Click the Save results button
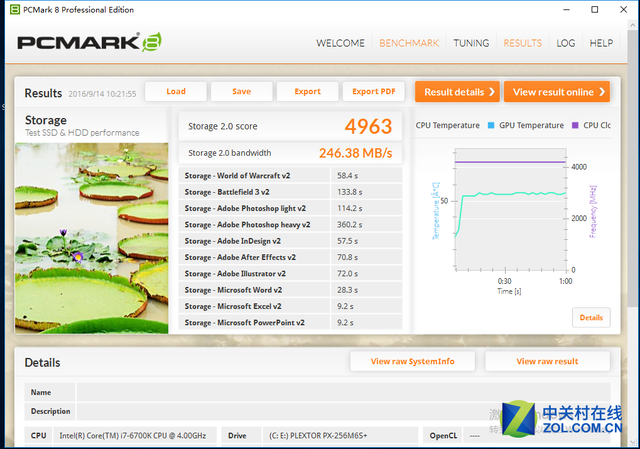 [x=242, y=91]
